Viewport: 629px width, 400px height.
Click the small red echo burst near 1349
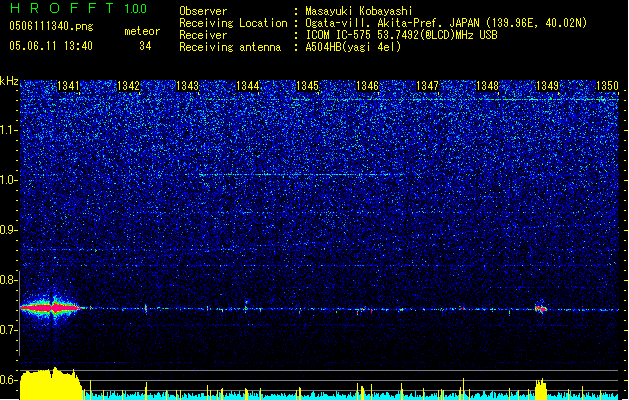541,309
